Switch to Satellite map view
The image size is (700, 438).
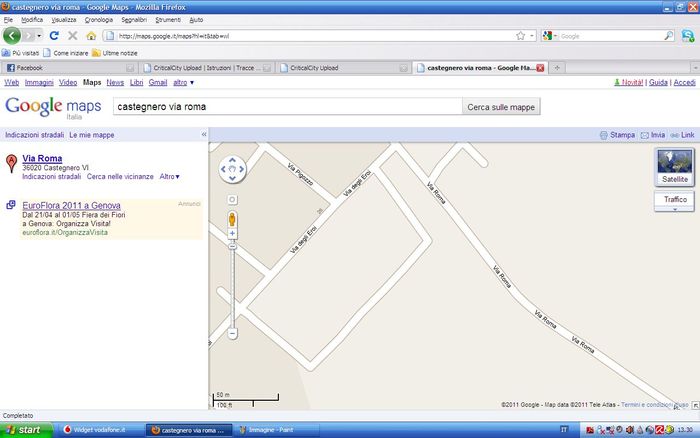point(675,167)
